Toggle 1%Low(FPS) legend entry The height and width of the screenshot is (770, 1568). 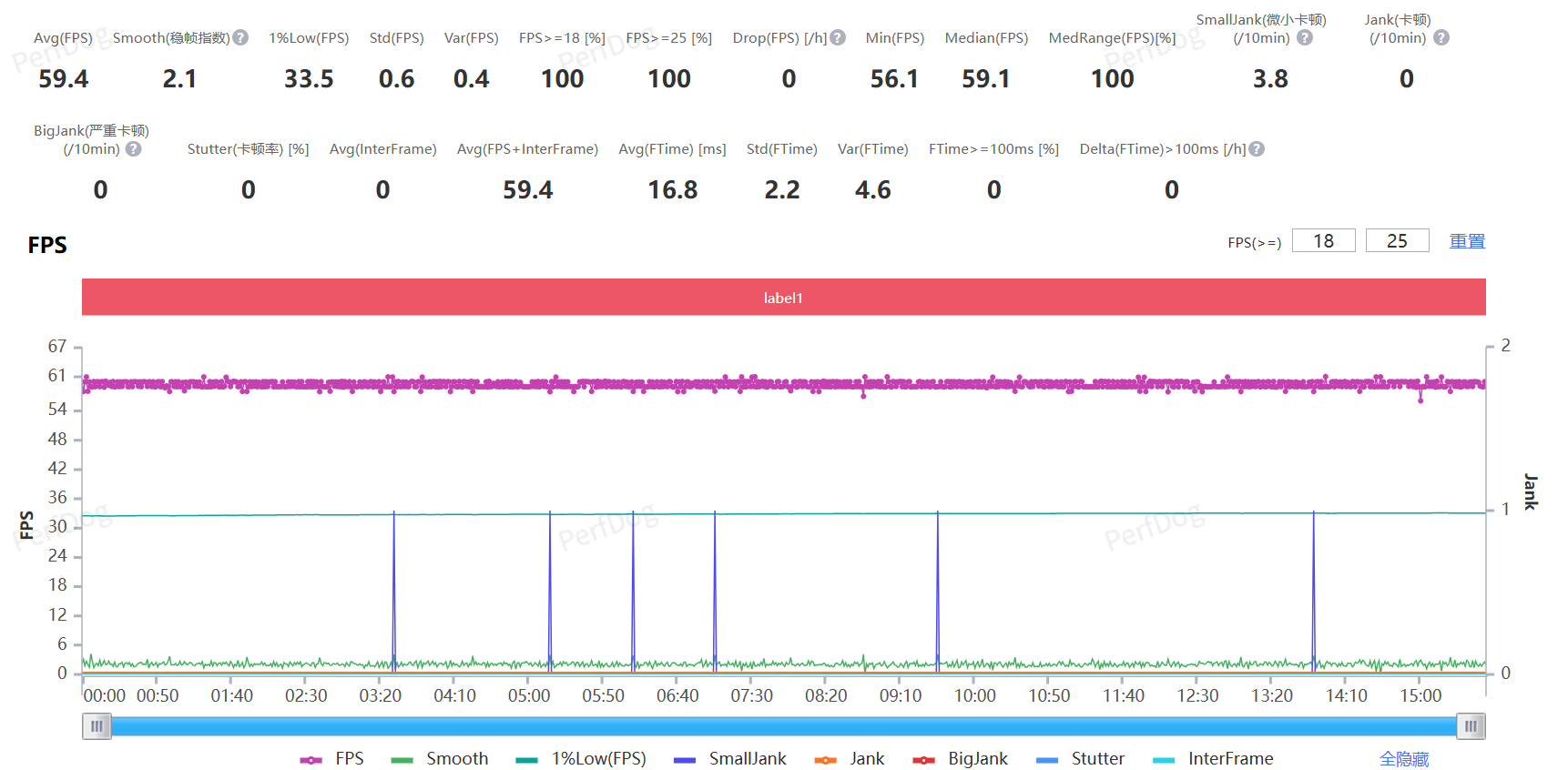(x=581, y=759)
